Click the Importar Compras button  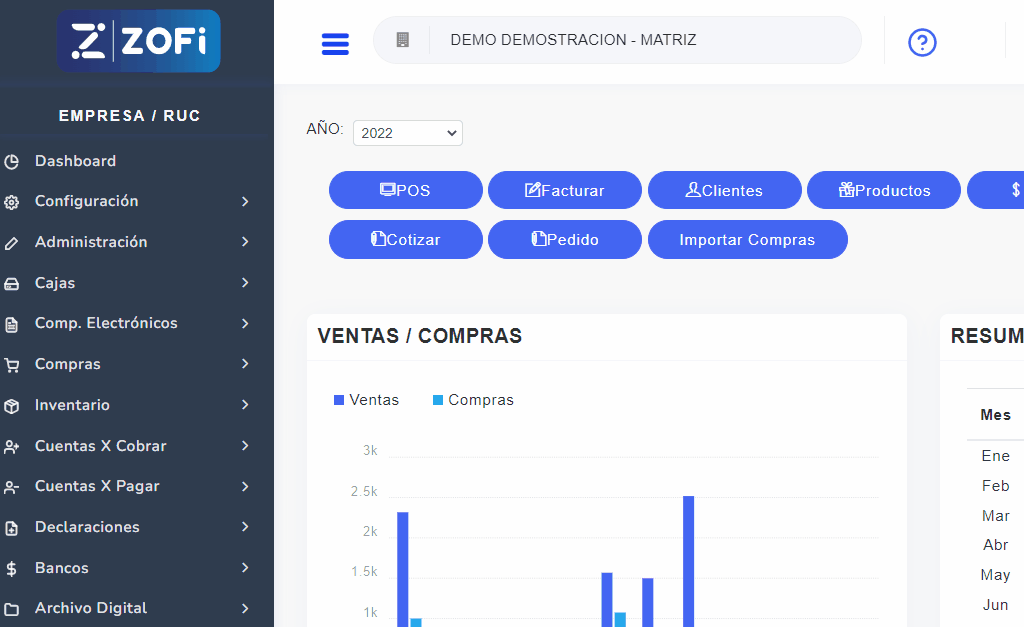[747, 240]
